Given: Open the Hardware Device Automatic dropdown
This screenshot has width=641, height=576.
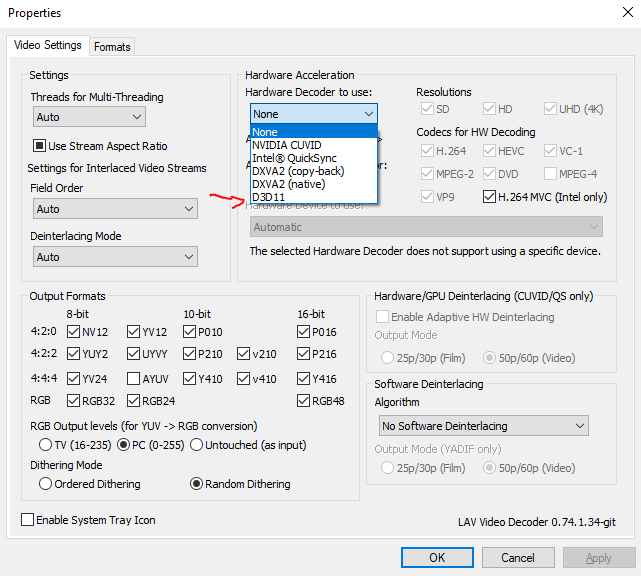Looking at the screenshot, I should point(426,227).
